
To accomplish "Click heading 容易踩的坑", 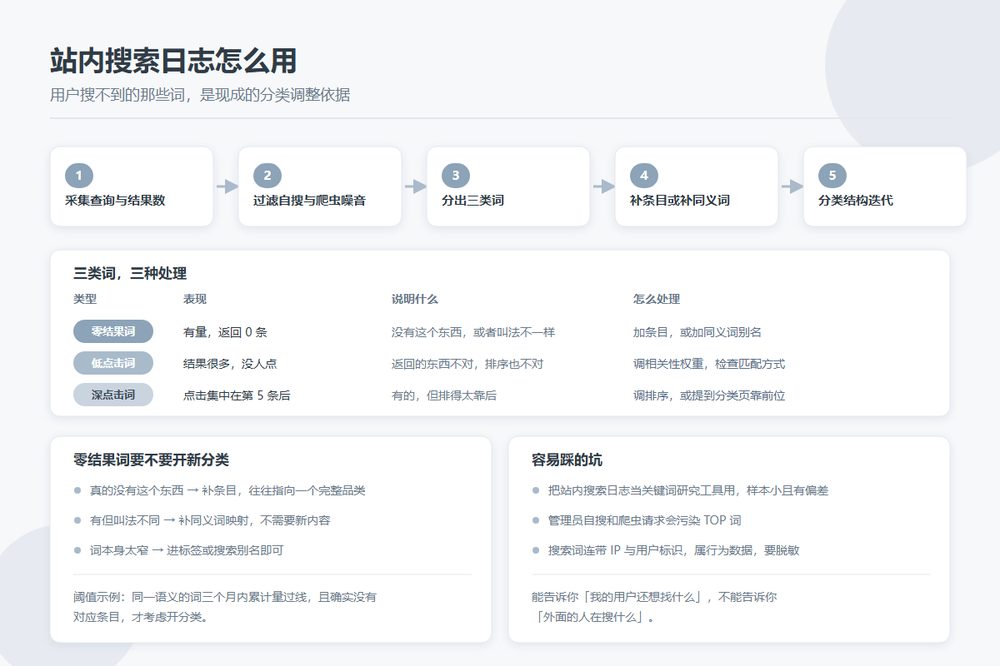I will (x=567, y=460).
